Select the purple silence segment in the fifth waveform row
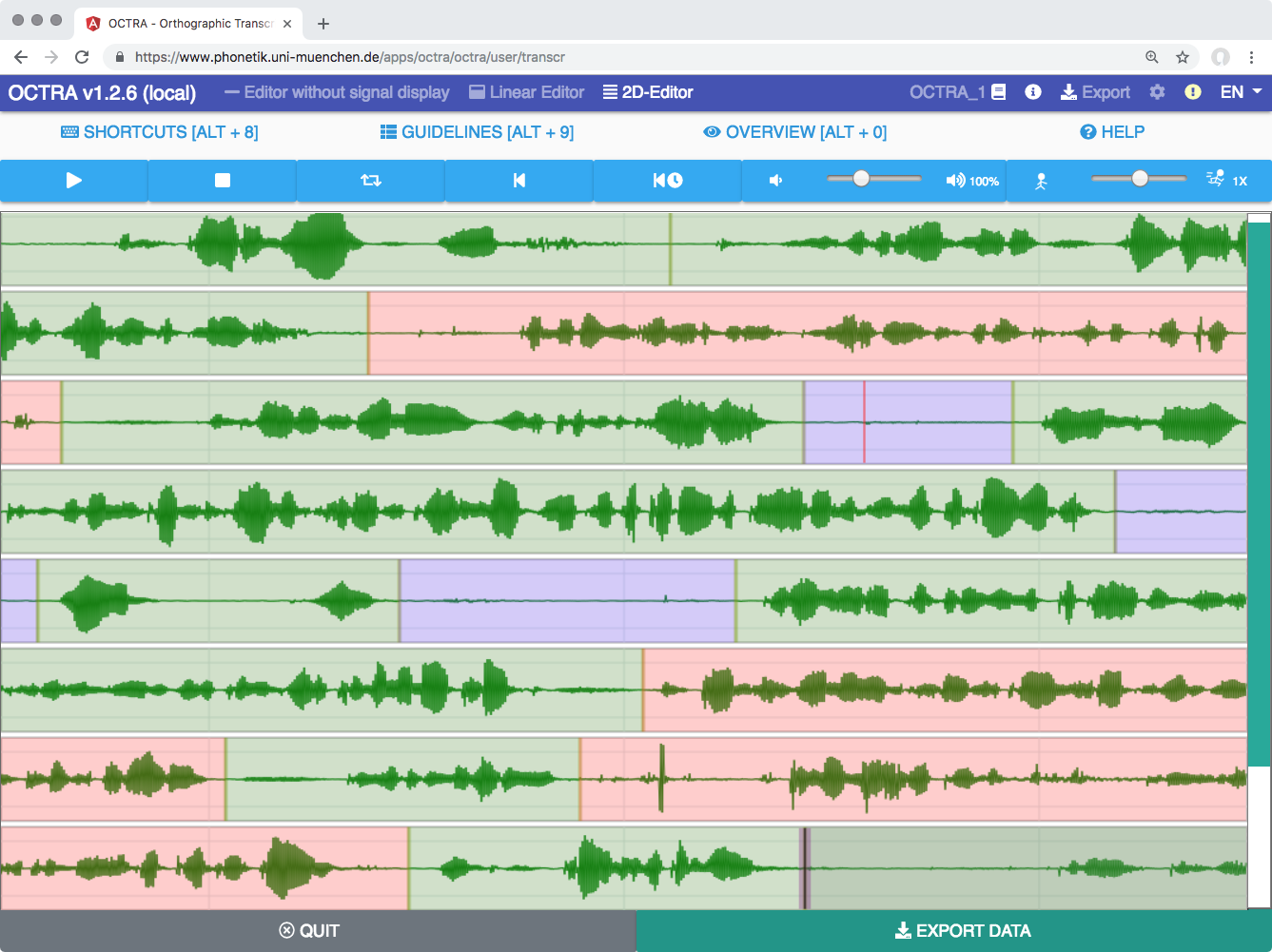This screenshot has height=952, width=1272. click(567, 600)
